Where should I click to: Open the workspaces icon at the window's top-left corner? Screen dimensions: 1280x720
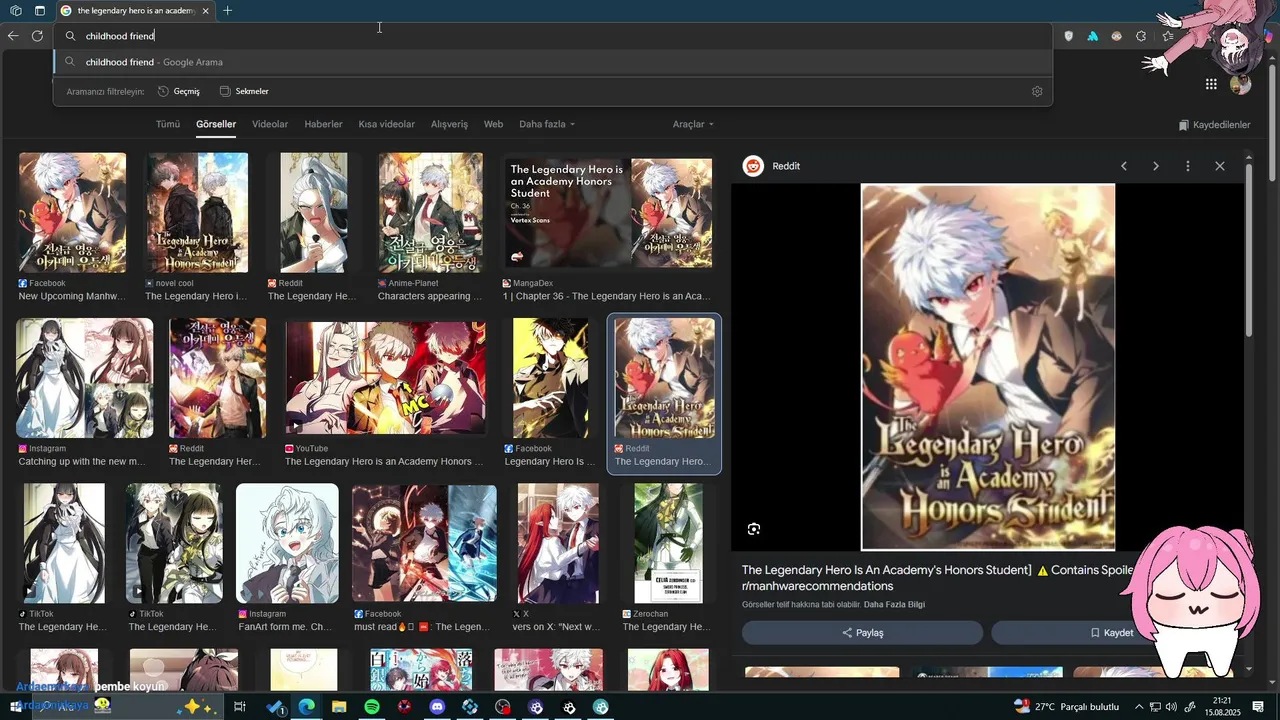pos(16,11)
